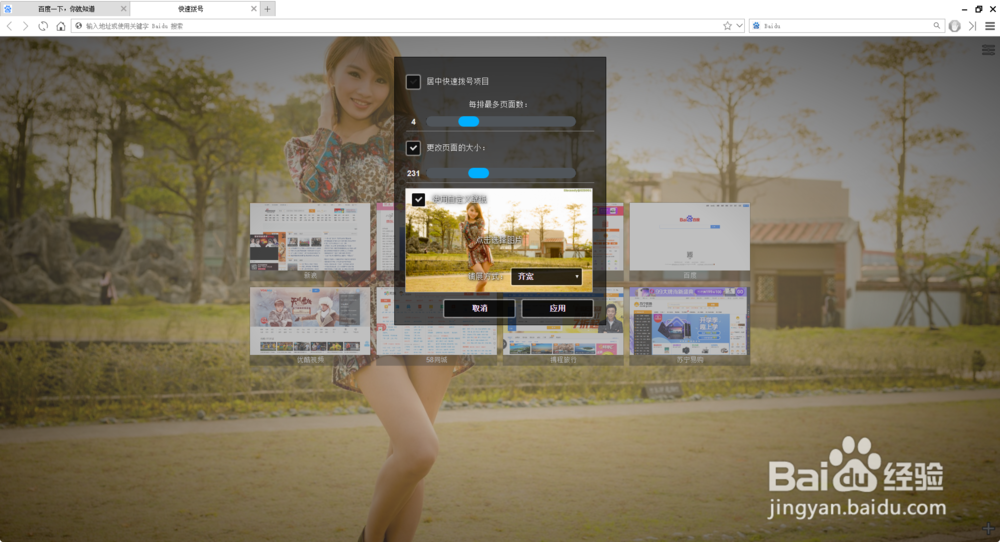Click the speed dial settings icon at top right
The height and width of the screenshot is (542, 1000).
coord(989,50)
